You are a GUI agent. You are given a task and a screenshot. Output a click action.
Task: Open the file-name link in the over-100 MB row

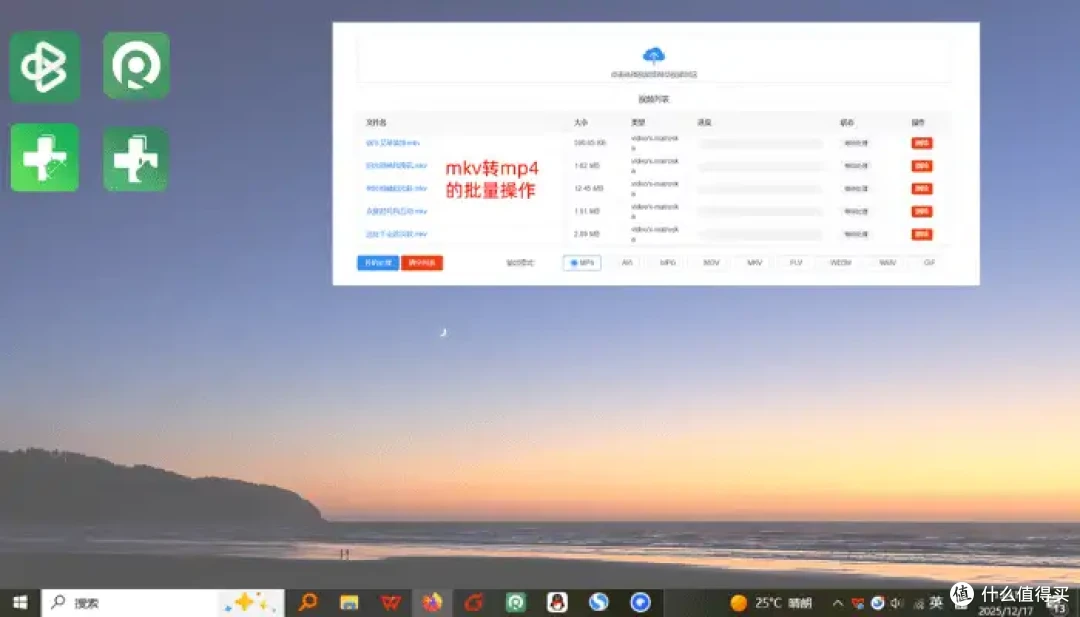(393, 143)
